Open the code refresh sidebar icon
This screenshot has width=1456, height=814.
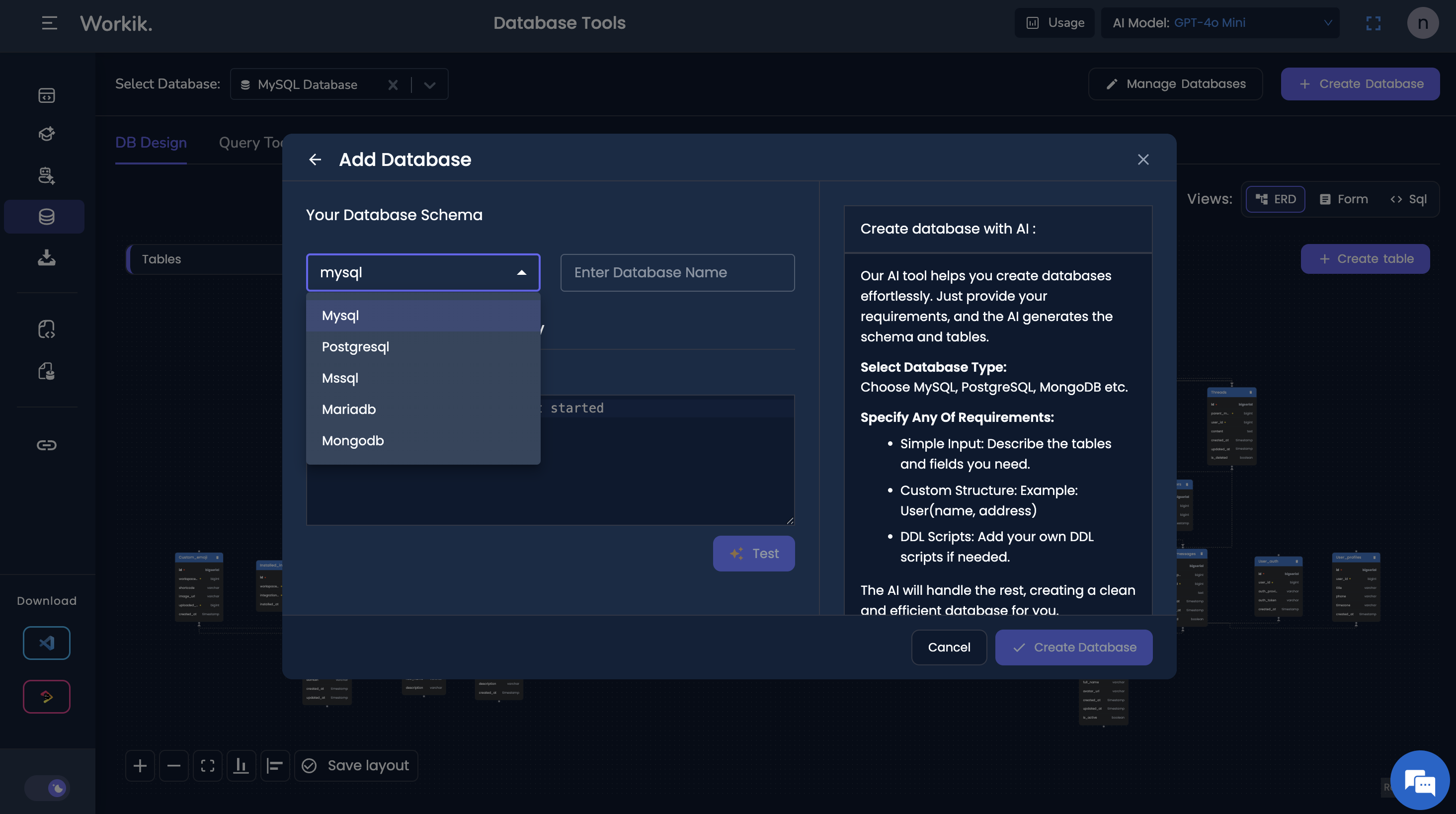coord(46,329)
